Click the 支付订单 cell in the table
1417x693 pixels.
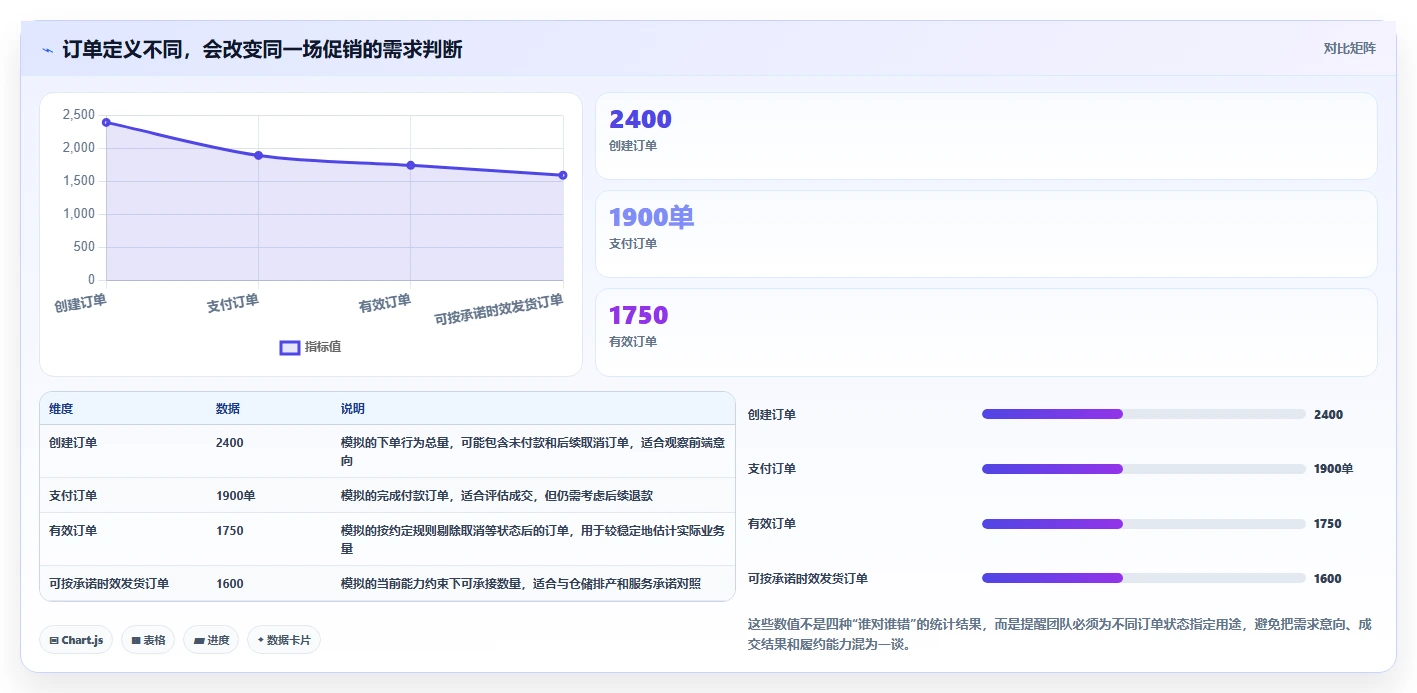73,495
